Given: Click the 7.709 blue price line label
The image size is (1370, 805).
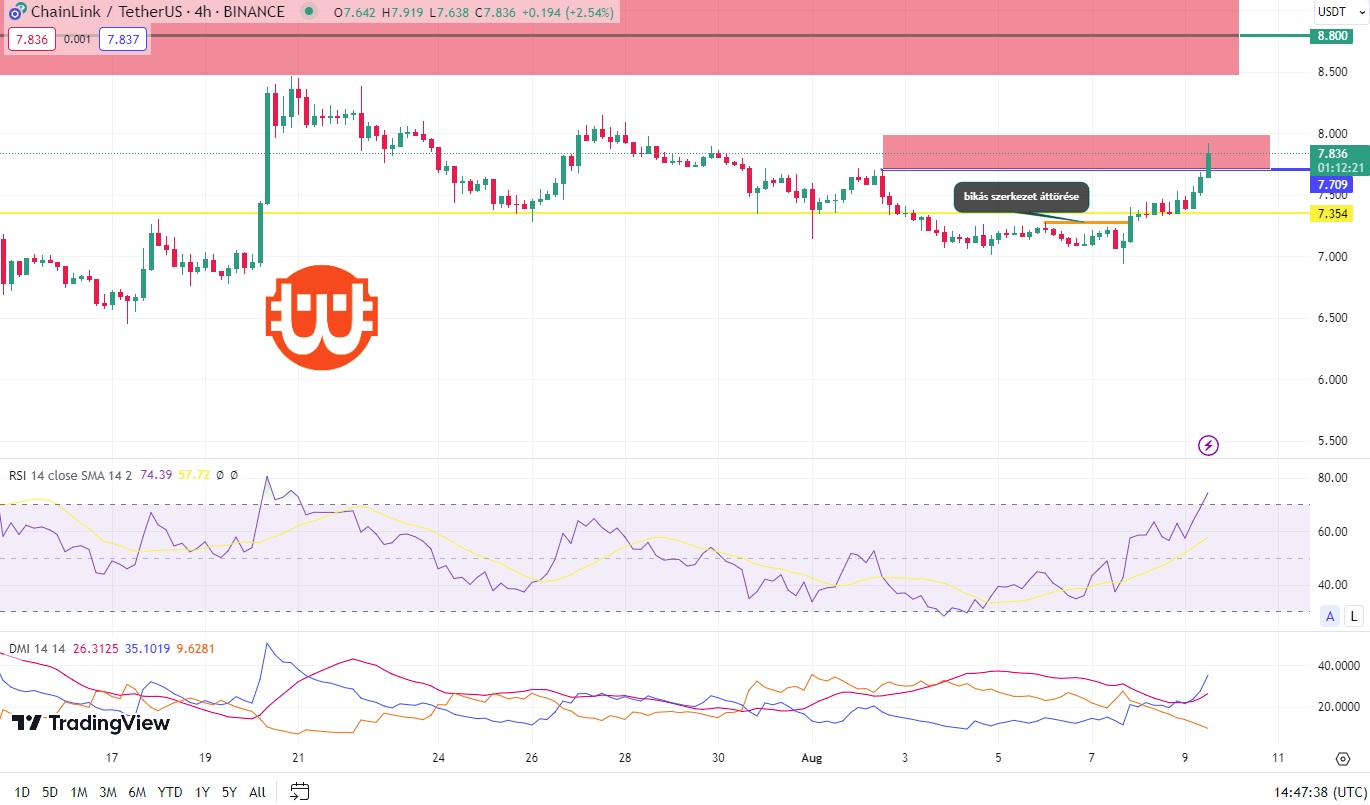Looking at the screenshot, I should (x=1333, y=185).
